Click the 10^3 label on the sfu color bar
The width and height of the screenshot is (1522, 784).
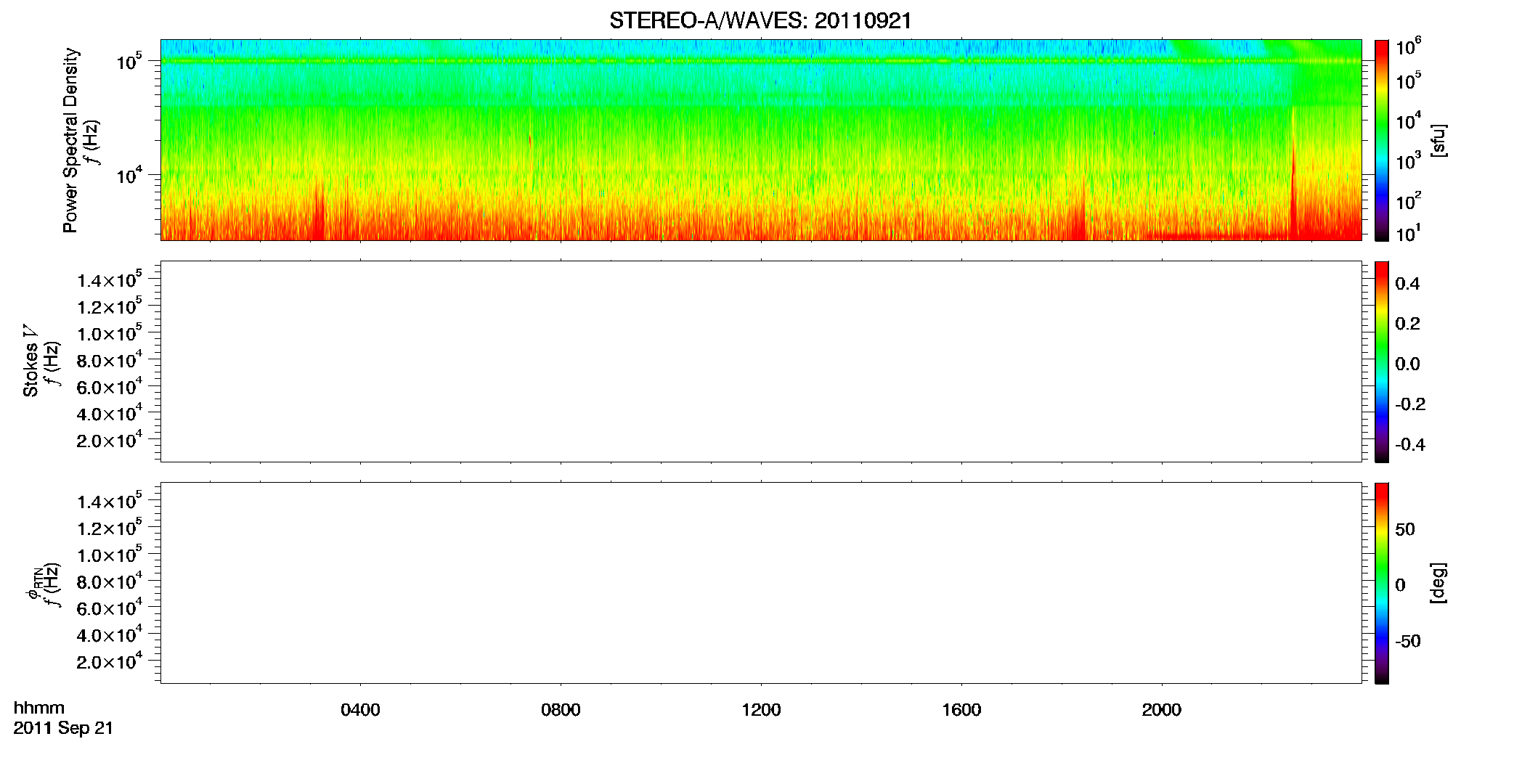click(x=1409, y=160)
